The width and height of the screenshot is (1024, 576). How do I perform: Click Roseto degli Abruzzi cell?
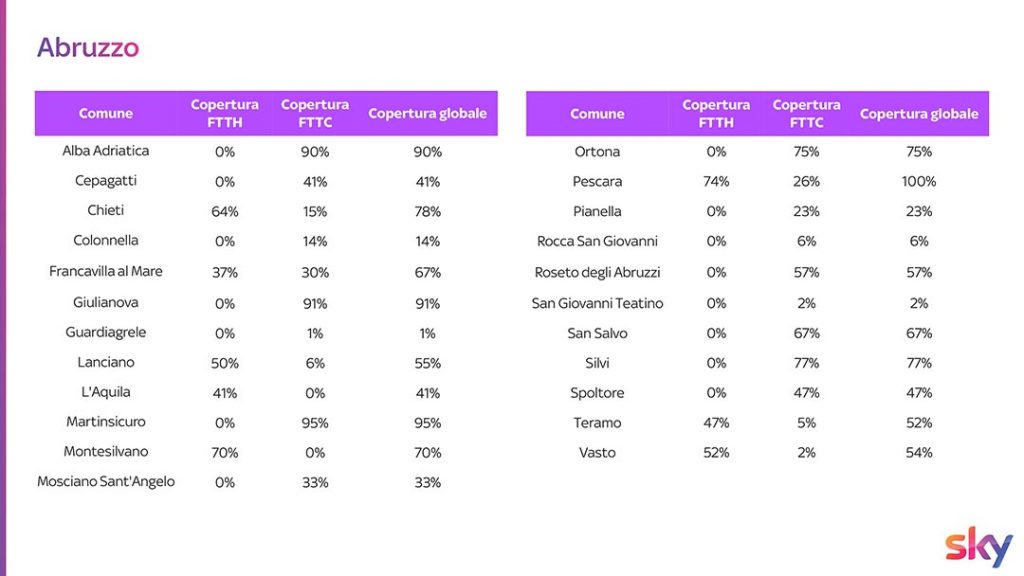click(x=597, y=272)
